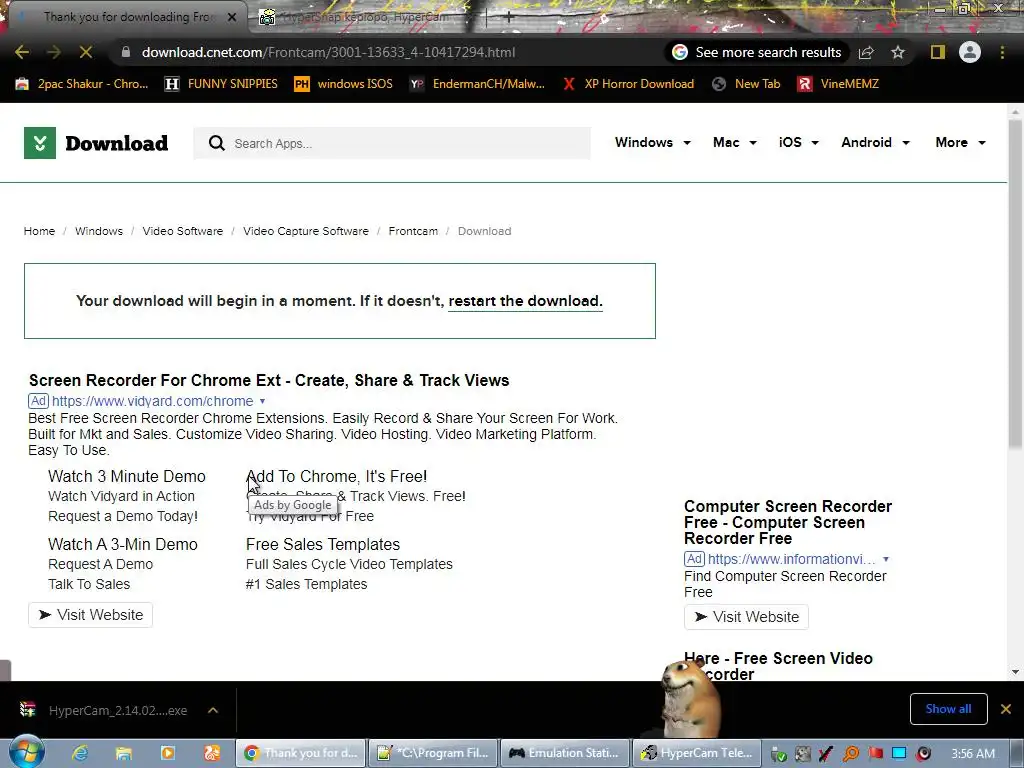This screenshot has height=768, width=1024.
Task: Click the lock icon in address bar
Action: tap(126, 52)
